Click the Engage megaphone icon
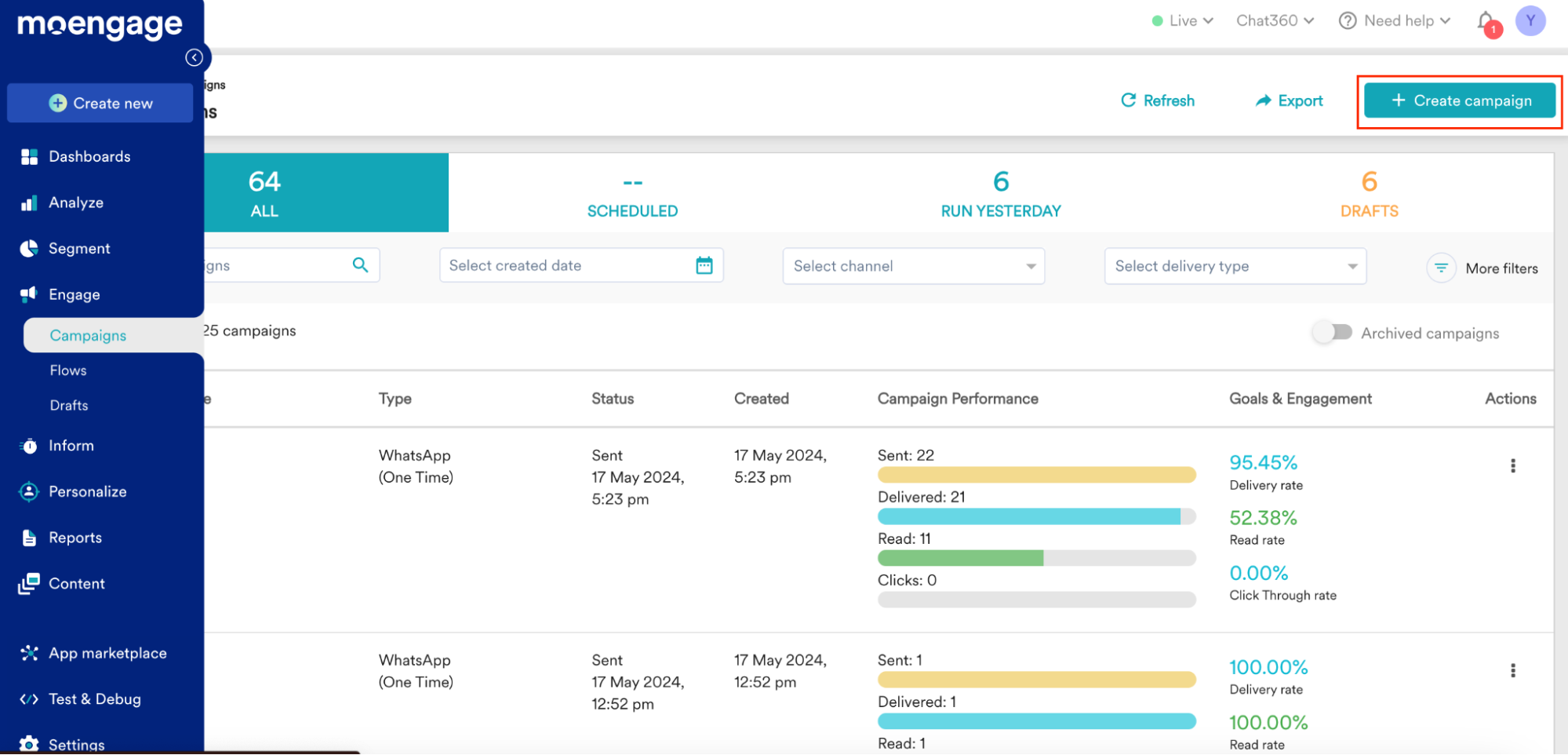This screenshot has height=755, width=1568. point(29,294)
